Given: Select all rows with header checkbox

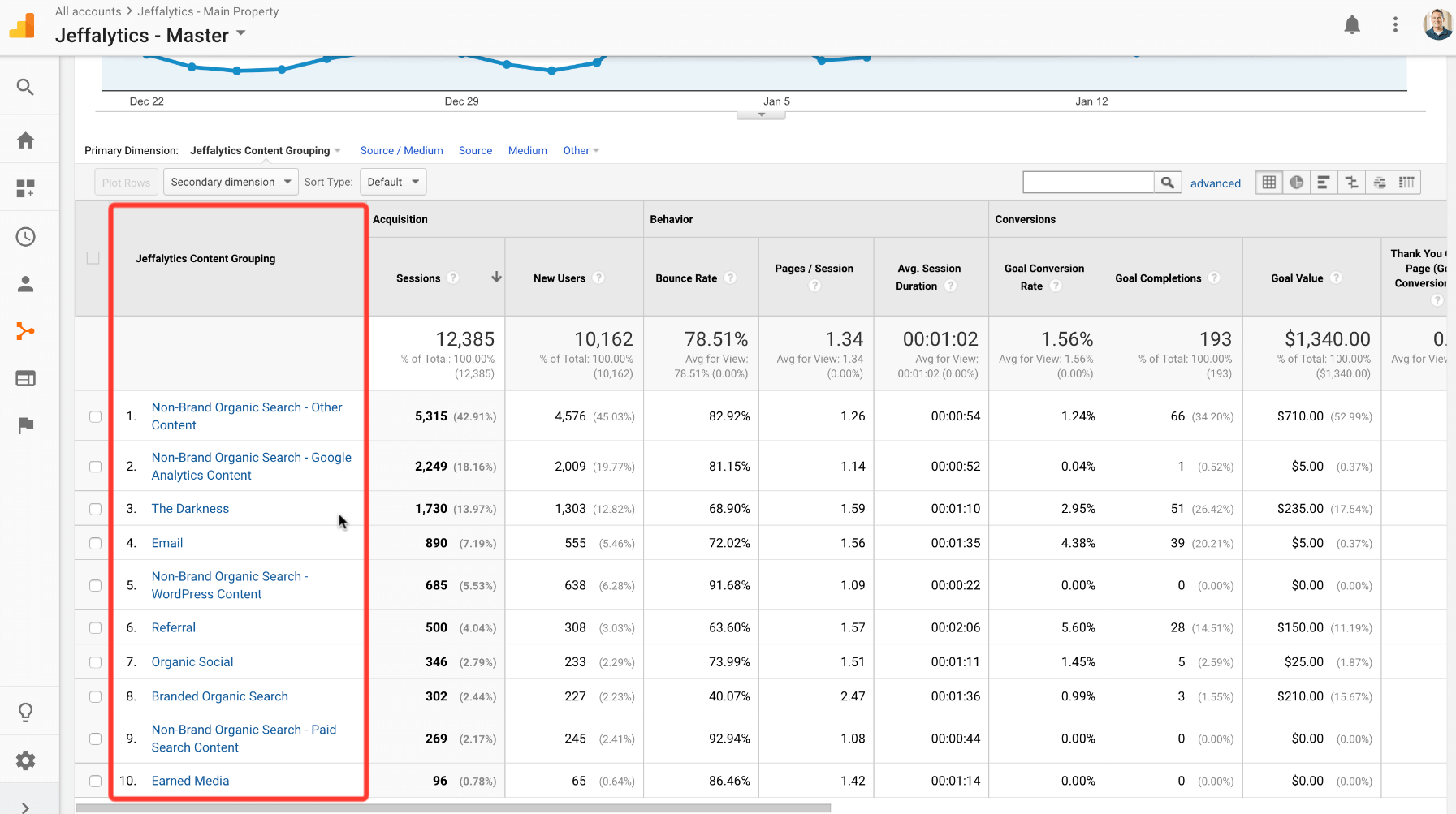Looking at the screenshot, I should click(x=93, y=258).
